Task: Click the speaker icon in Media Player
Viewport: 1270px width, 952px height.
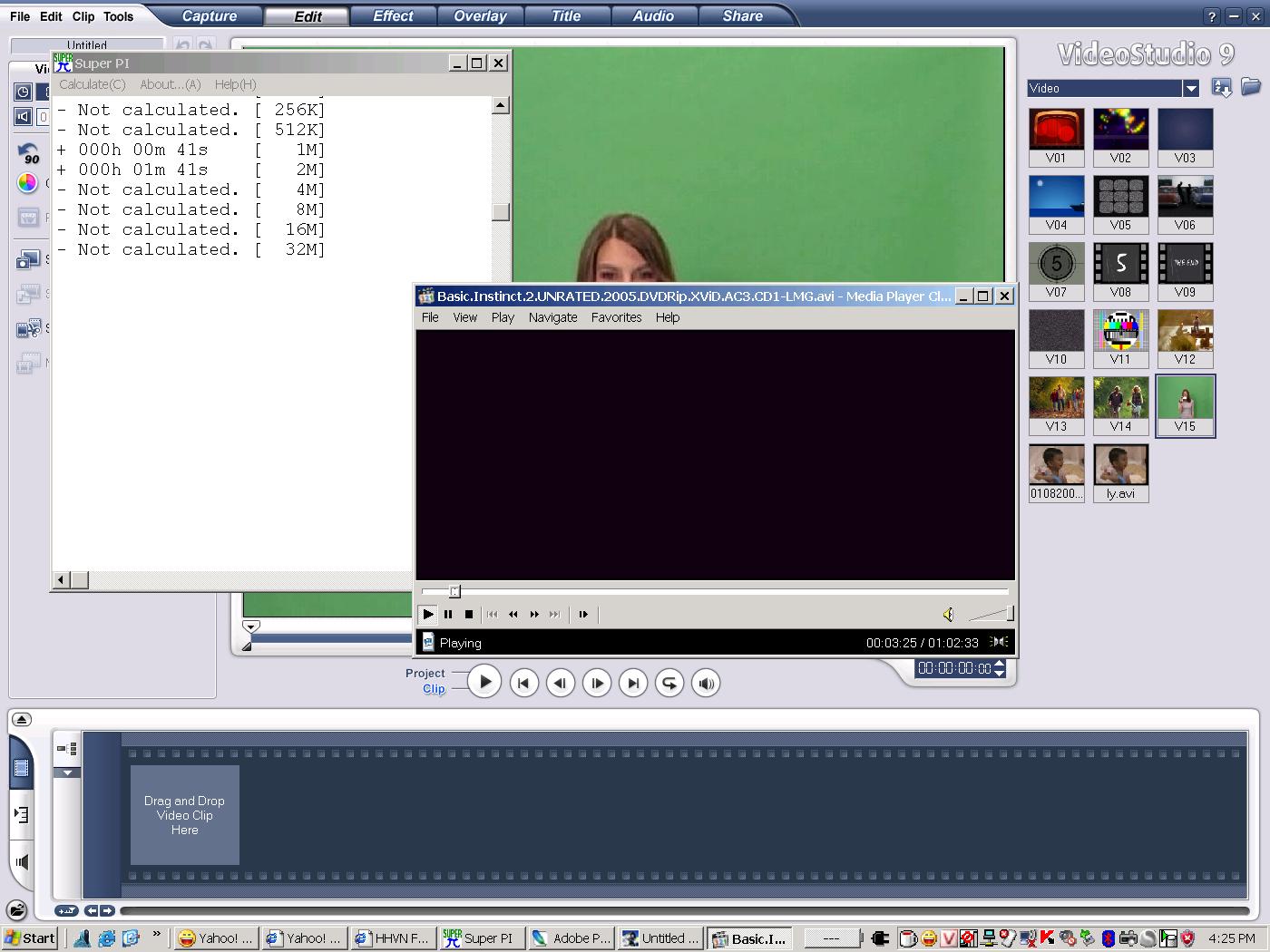Action: click(x=948, y=615)
